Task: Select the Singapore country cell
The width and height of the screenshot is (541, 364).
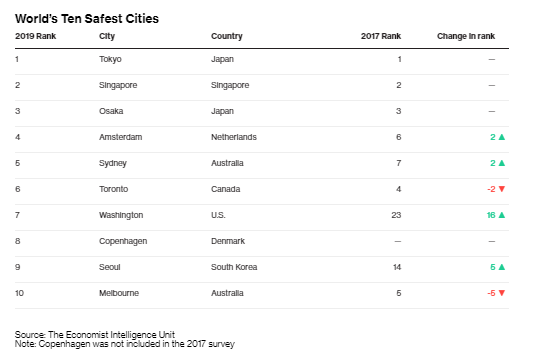Action: (230, 85)
